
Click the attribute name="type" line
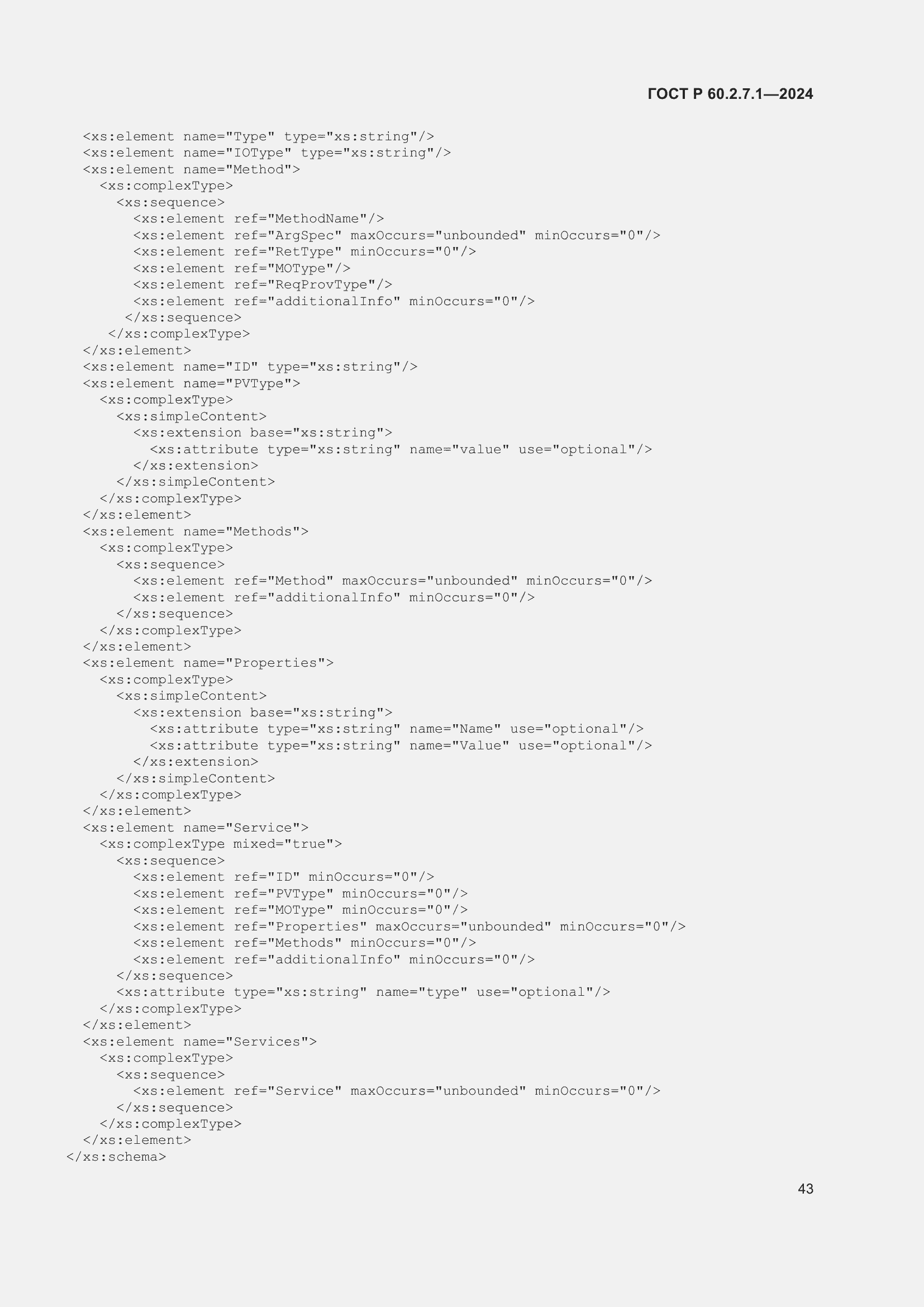[x=363, y=992]
